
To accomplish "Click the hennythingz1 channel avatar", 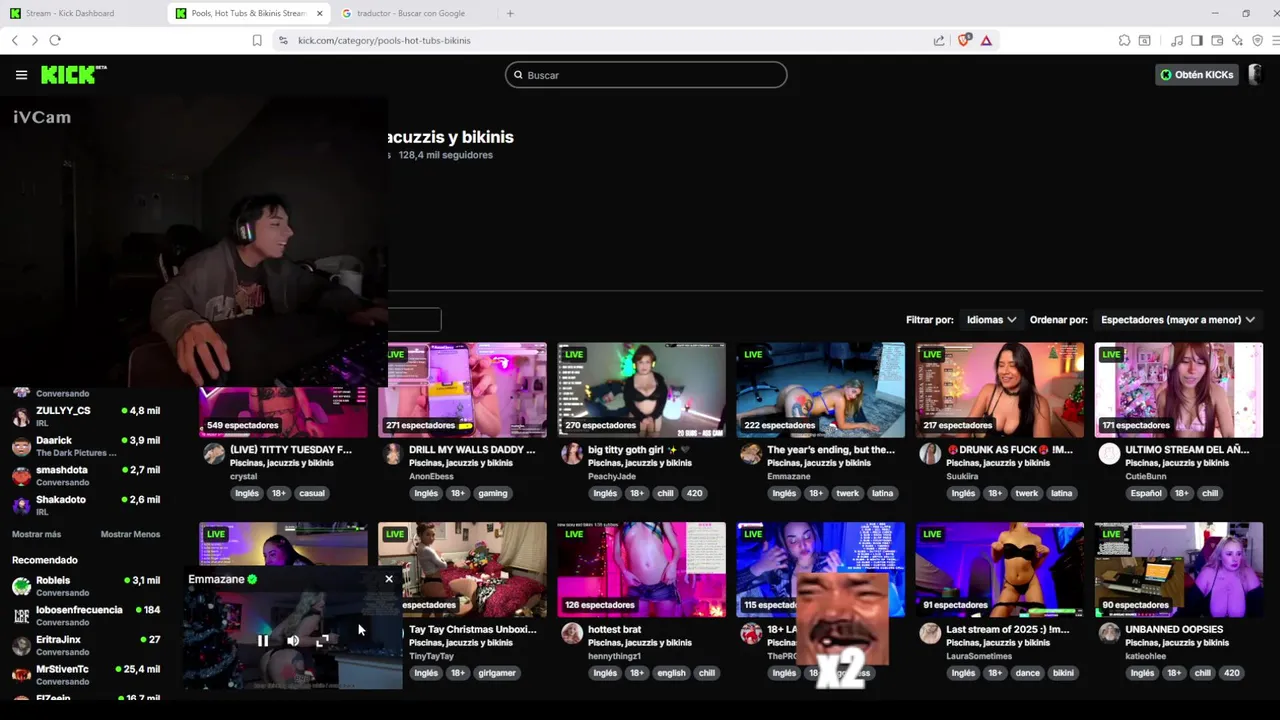I will tap(572, 633).
